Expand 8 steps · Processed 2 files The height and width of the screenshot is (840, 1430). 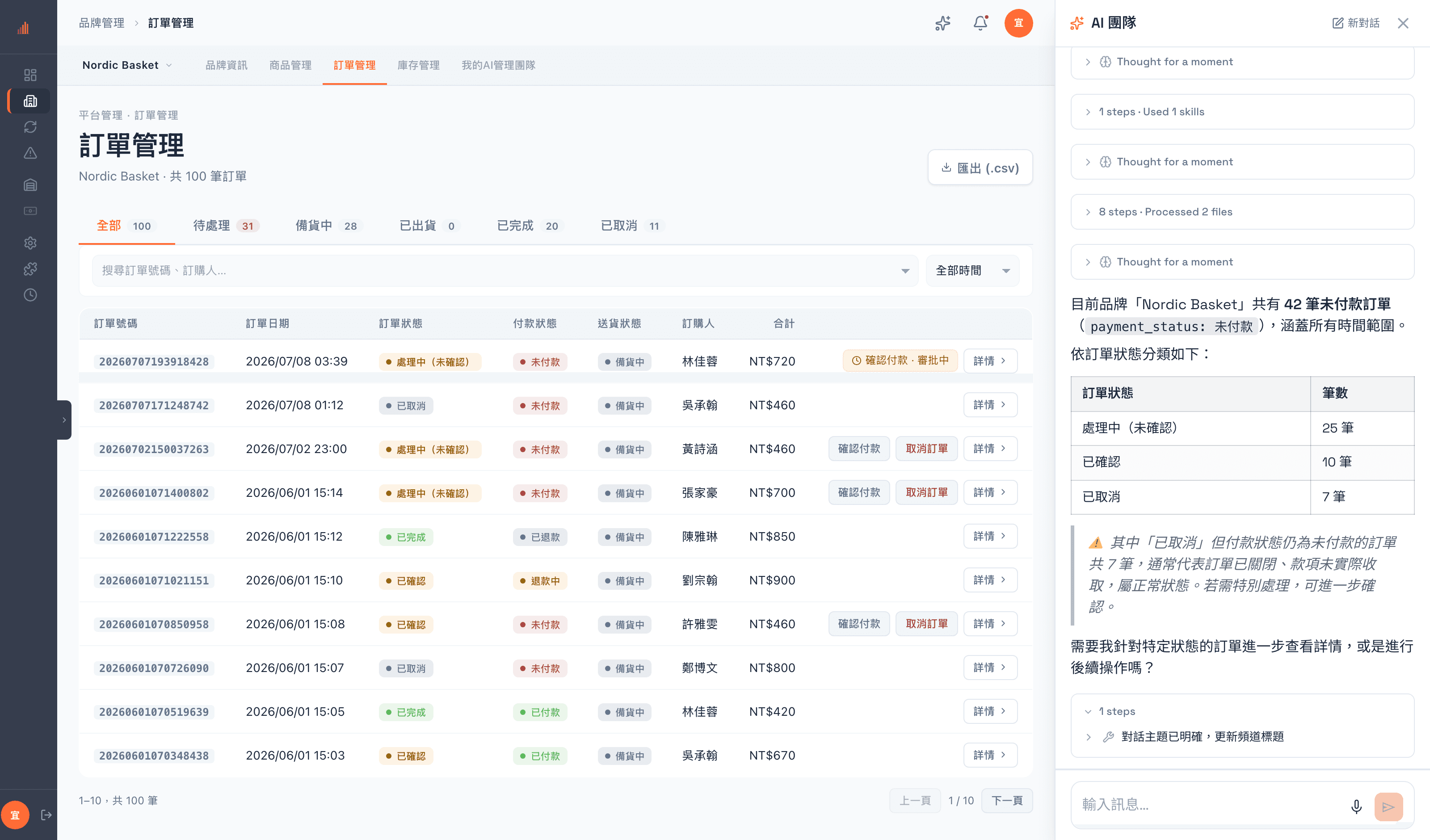tap(1241, 212)
